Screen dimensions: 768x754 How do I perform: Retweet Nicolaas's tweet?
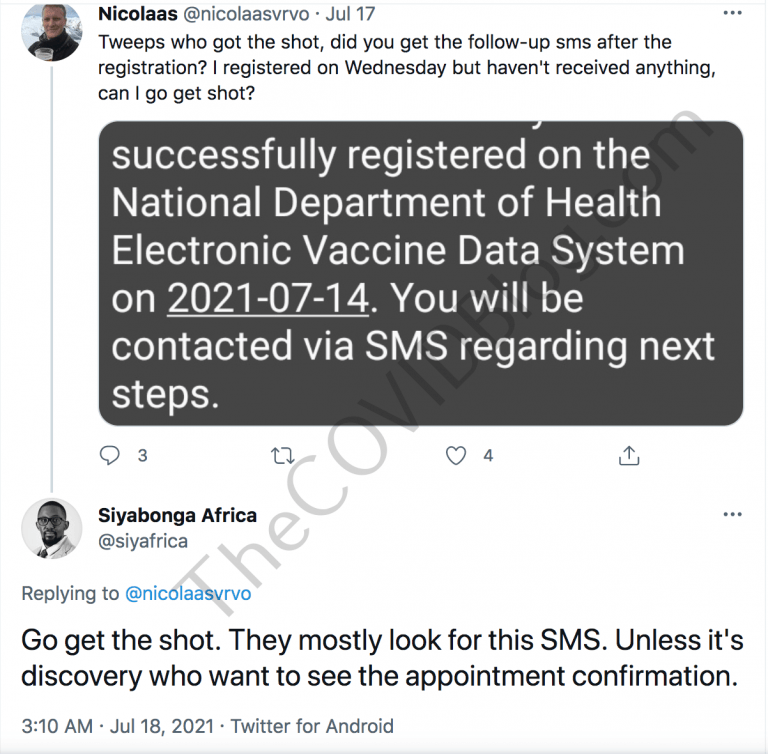[x=283, y=456]
